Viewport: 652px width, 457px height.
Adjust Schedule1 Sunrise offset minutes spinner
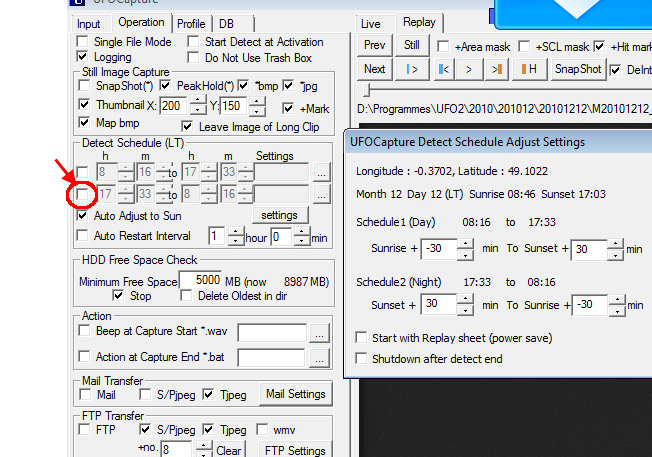tap(450, 248)
